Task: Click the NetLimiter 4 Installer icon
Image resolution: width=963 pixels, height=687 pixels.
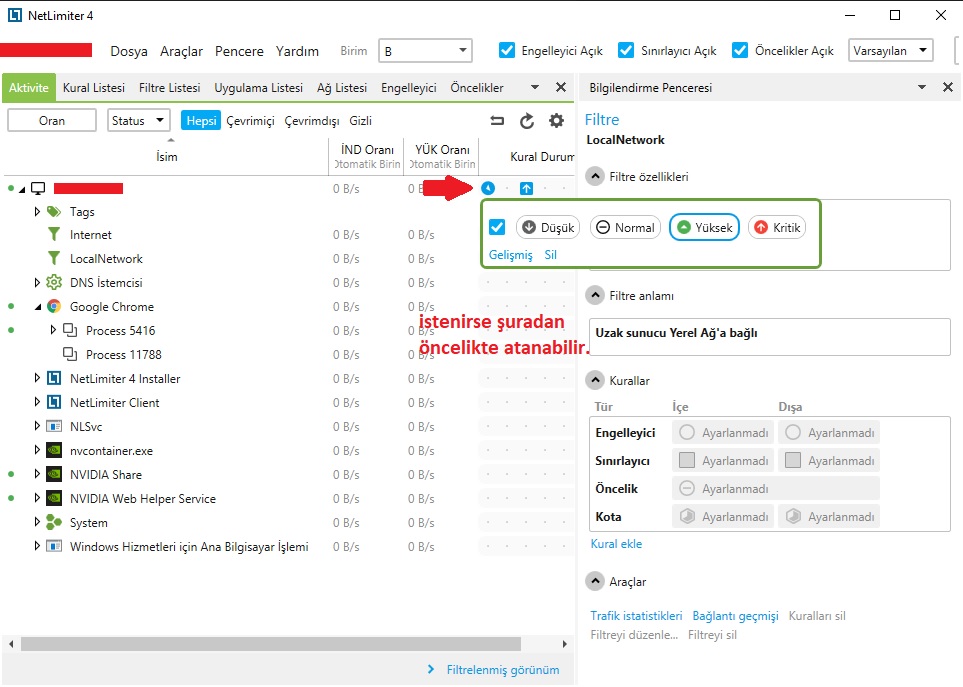Action: point(54,379)
